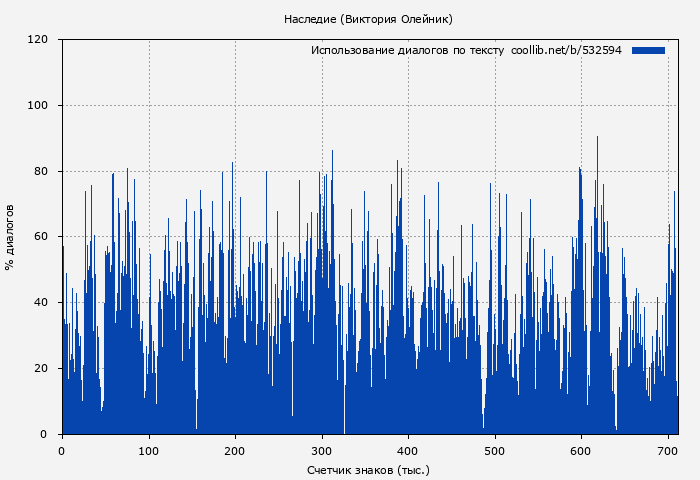The width and height of the screenshot is (700, 480).
Task: Click the 300 tick on the x-axis
Action: (x=321, y=451)
